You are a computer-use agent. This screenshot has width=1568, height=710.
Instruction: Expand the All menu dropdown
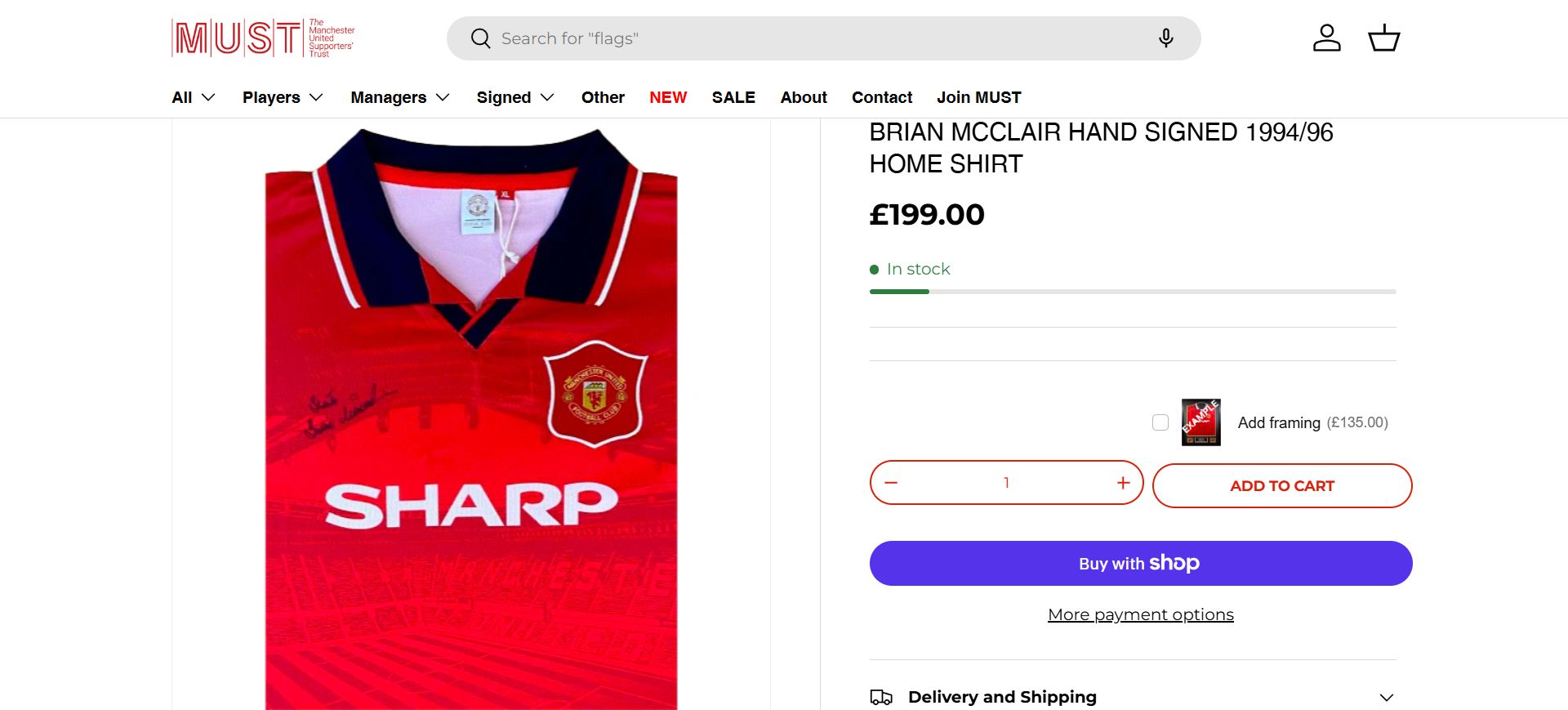[194, 97]
